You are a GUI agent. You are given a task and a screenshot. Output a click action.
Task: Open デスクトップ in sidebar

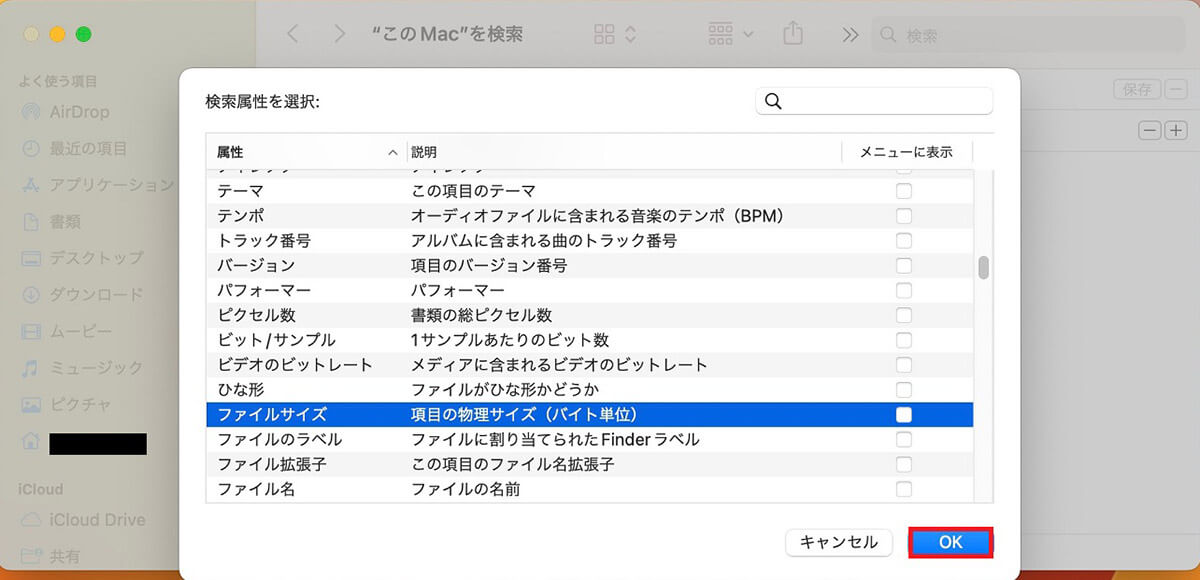[x=83, y=258]
